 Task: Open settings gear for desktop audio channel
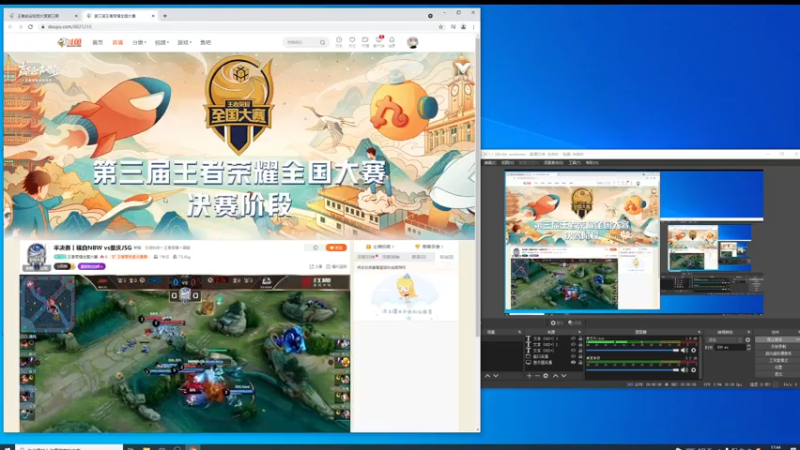click(x=693, y=370)
